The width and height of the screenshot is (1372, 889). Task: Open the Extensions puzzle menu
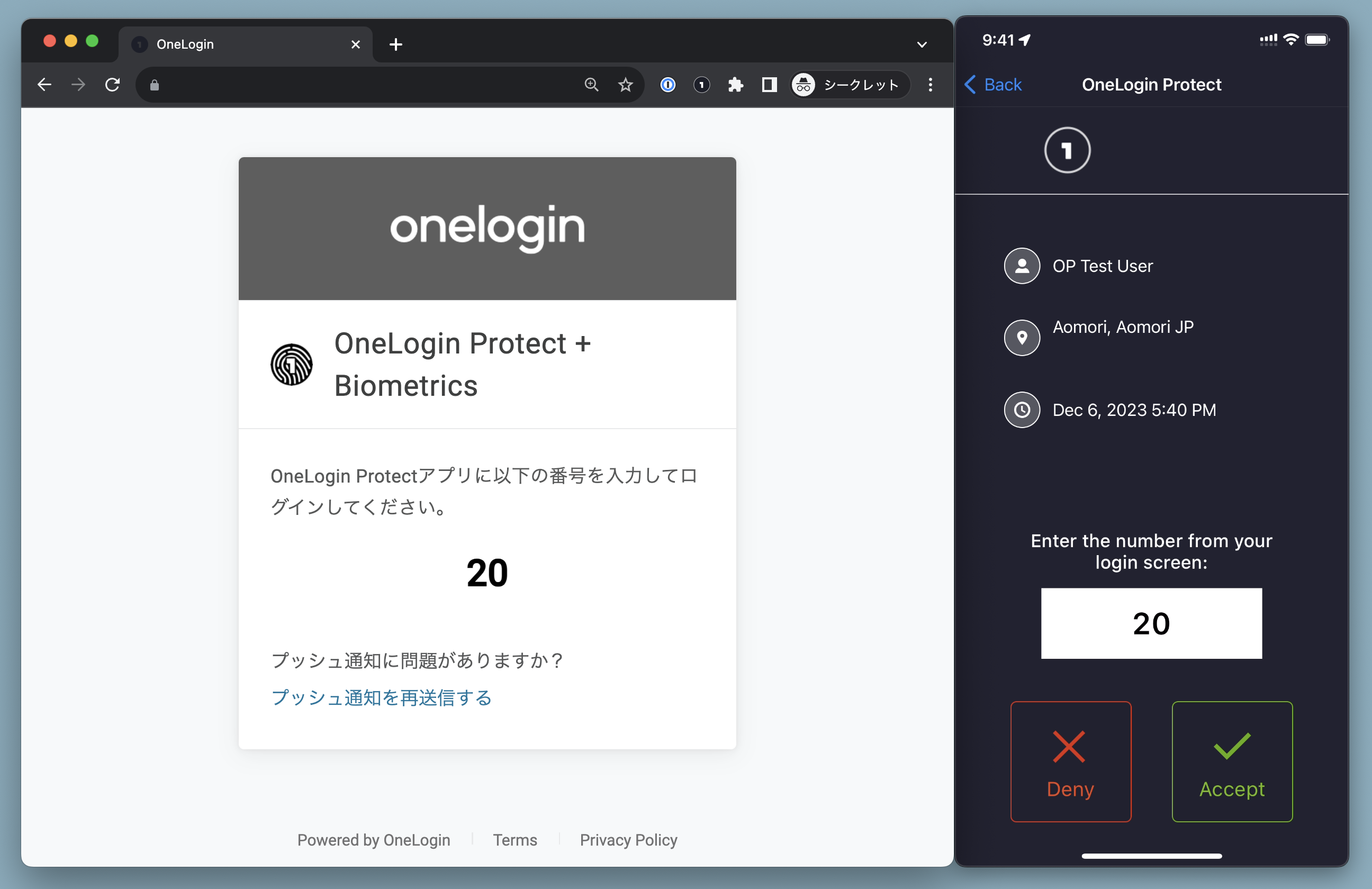point(735,85)
